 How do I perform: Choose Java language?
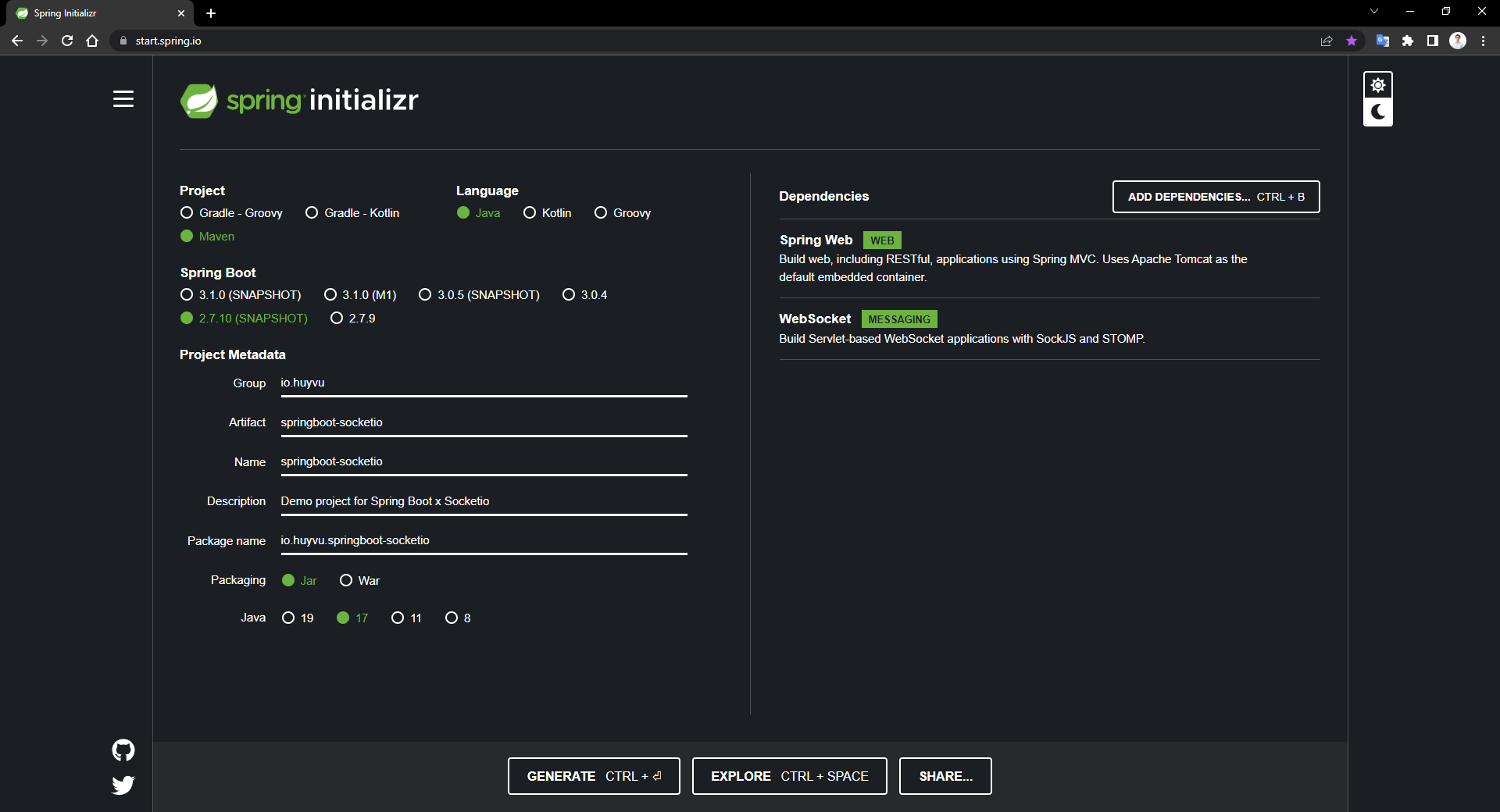(x=478, y=213)
